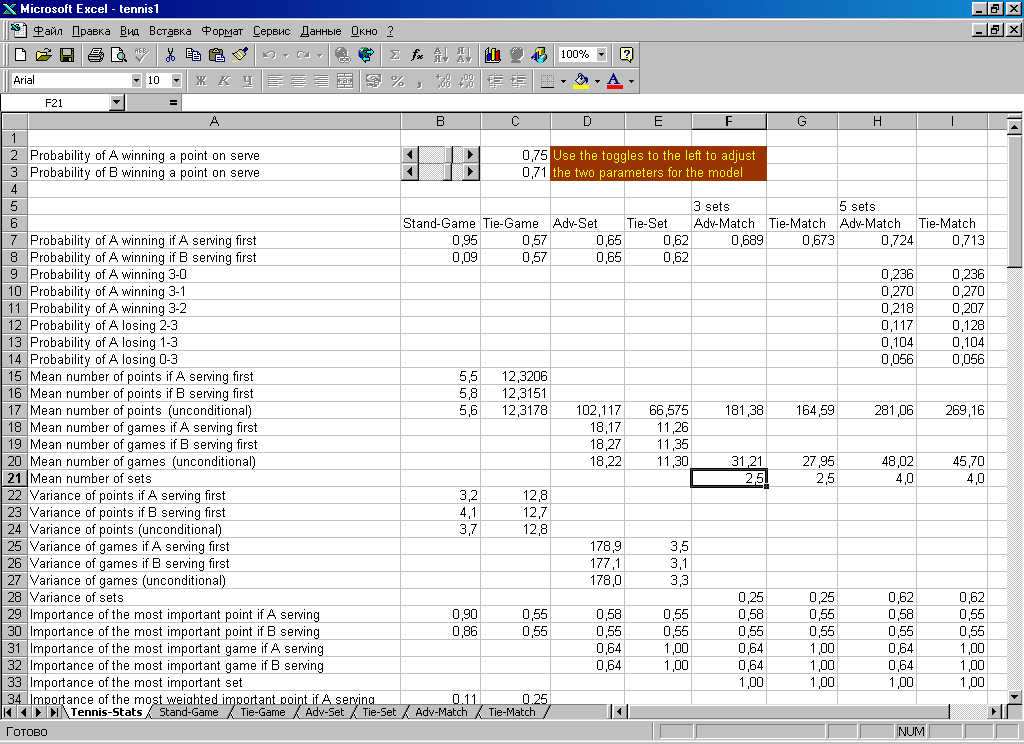
Task: Toggle bold formatting Ж button
Action: 201,81
